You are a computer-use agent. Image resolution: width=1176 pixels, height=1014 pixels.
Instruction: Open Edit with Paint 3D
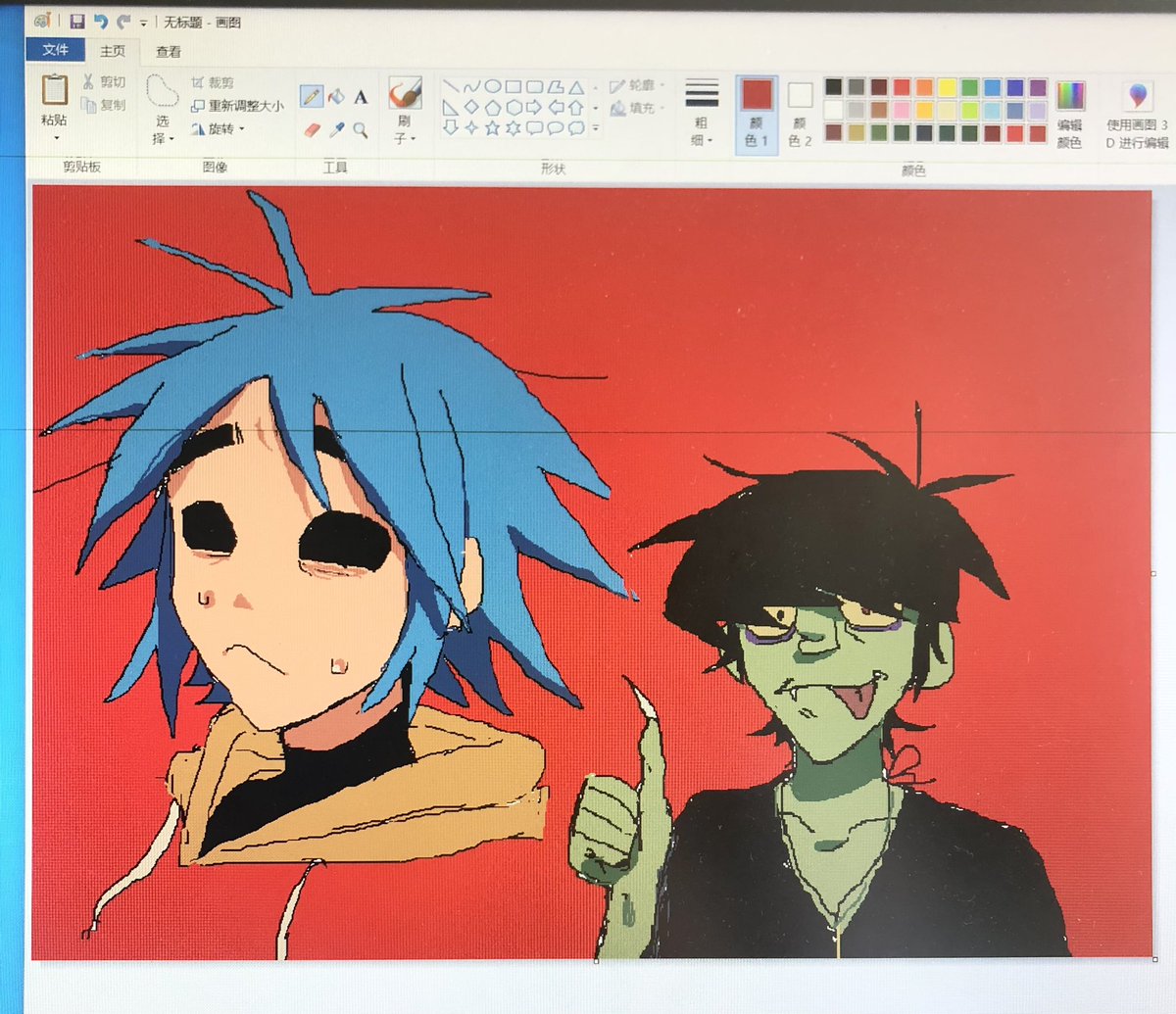pyautogui.click(x=1137, y=114)
